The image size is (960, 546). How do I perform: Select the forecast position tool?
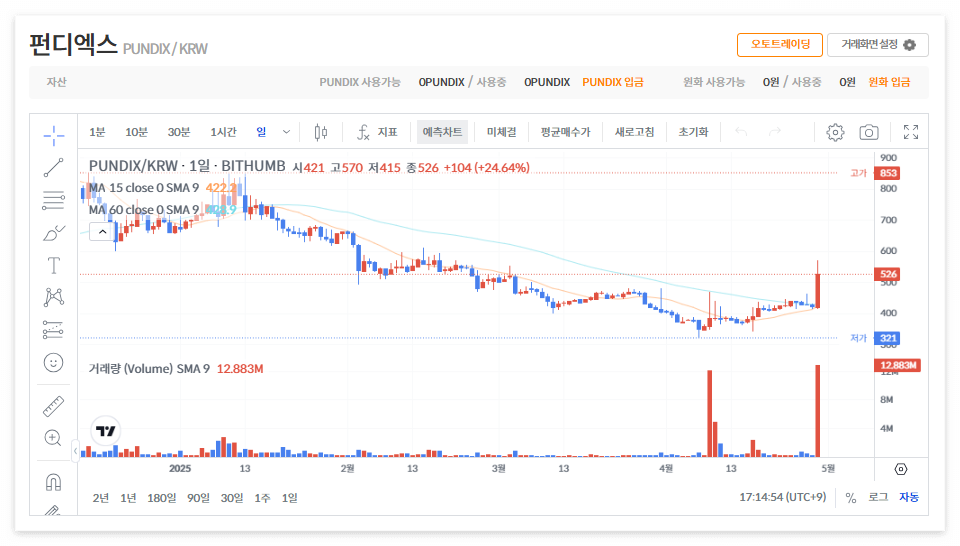54,330
